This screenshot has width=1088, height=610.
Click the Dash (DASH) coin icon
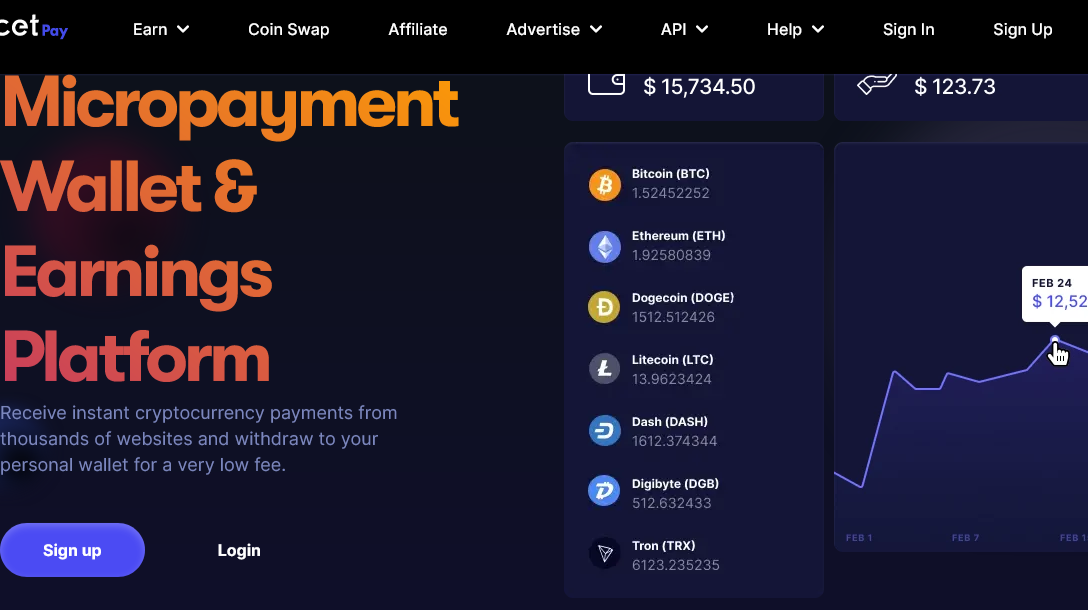604,430
